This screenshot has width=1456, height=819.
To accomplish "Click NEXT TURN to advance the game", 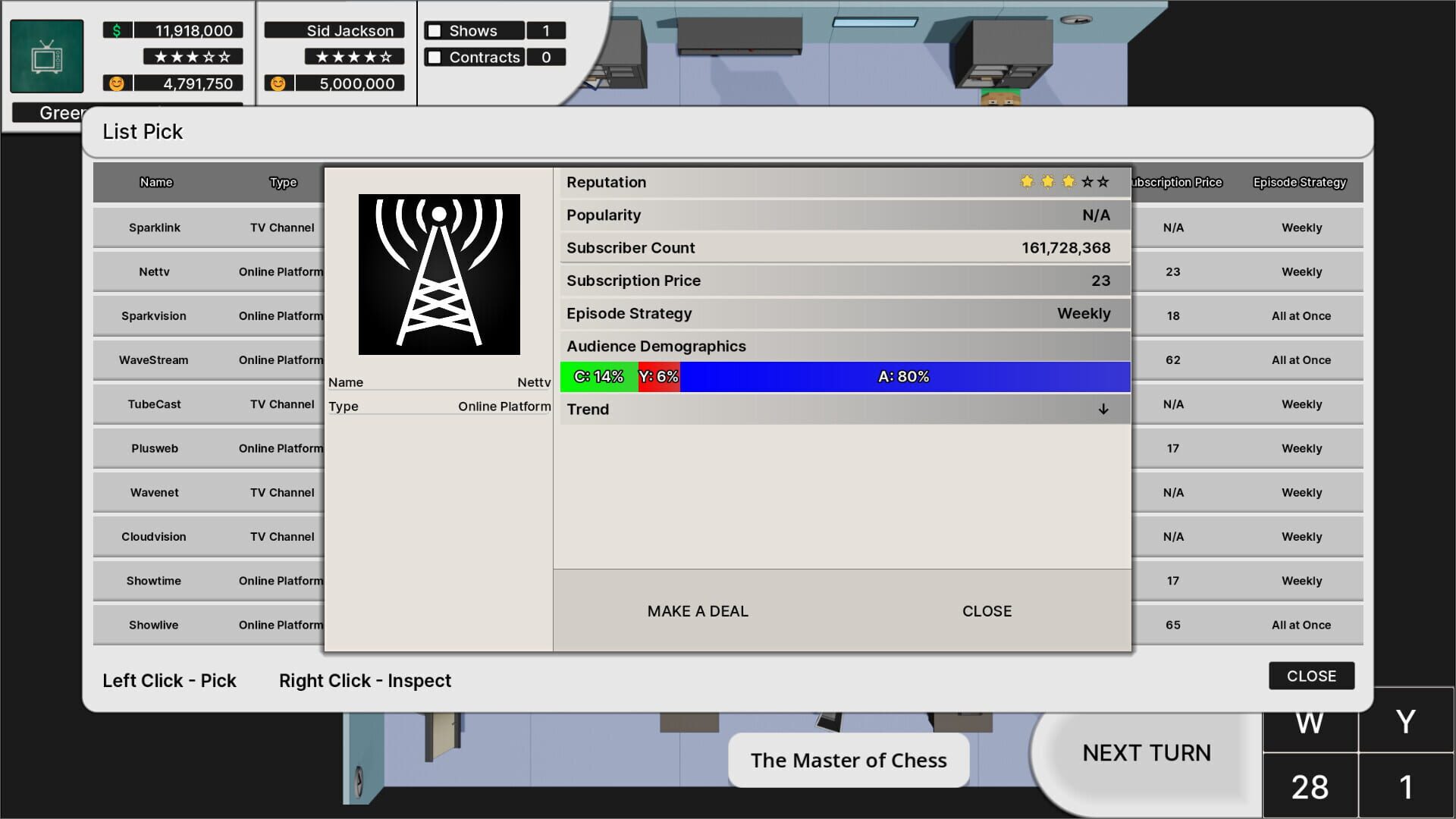I will [1145, 752].
